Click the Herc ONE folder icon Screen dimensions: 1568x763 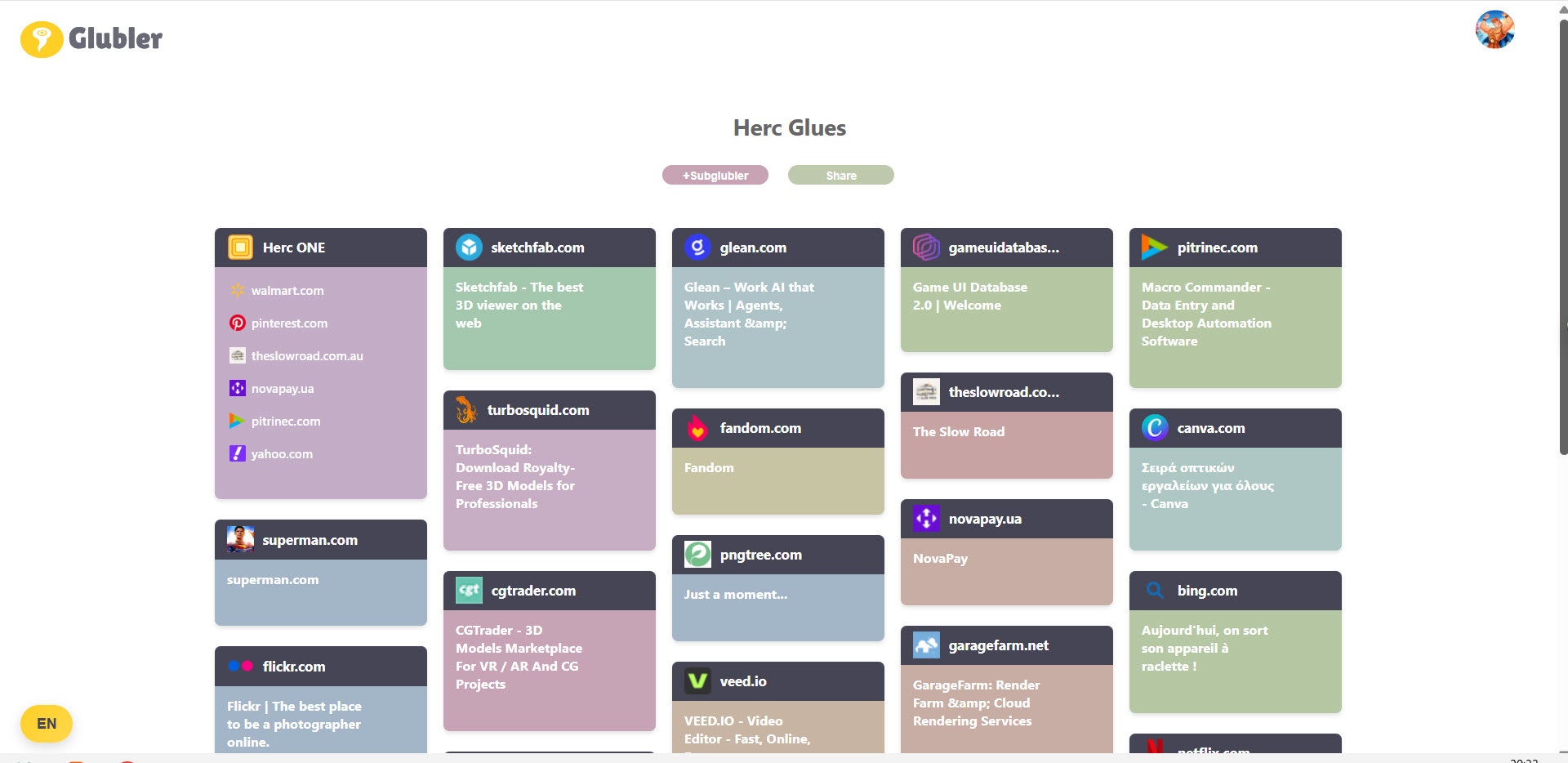[x=239, y=247]
